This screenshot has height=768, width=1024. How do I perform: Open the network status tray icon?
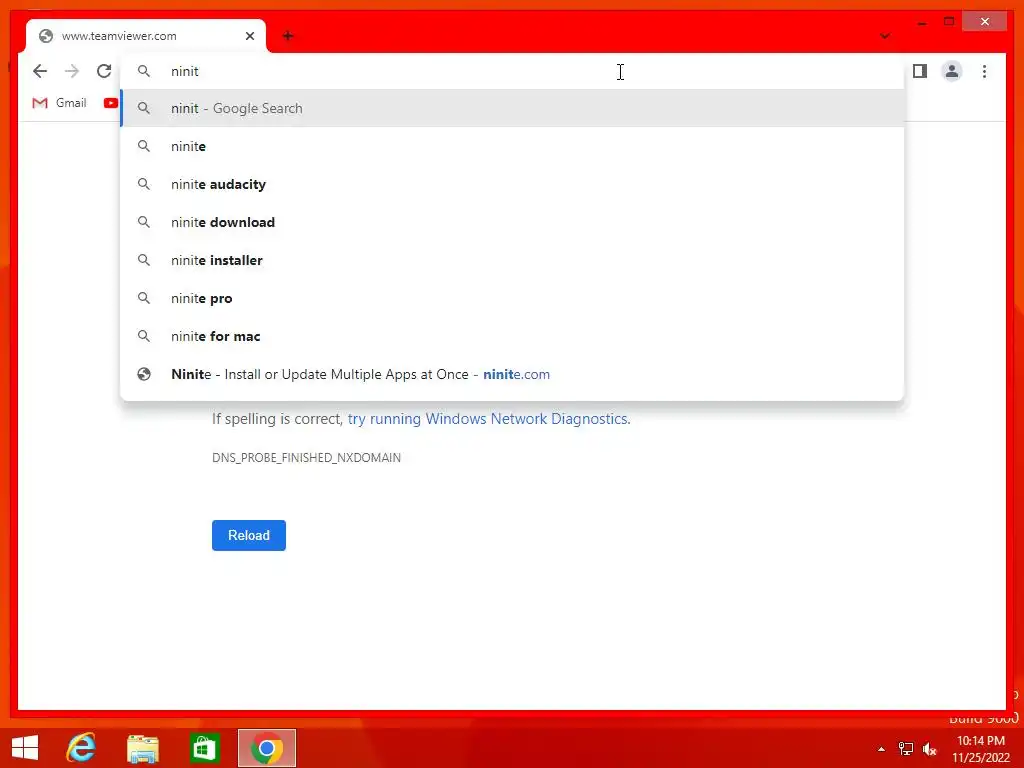click(x=906, y=749)
